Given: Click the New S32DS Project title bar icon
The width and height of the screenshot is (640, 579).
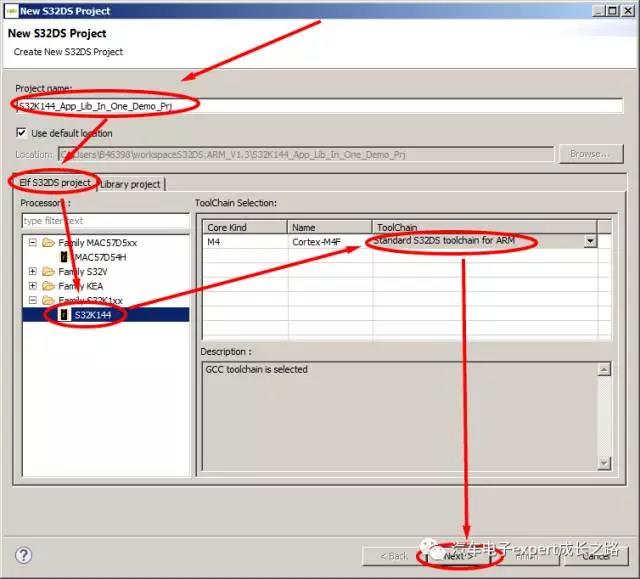Looking at the screenshot, I should click(9, 10).
